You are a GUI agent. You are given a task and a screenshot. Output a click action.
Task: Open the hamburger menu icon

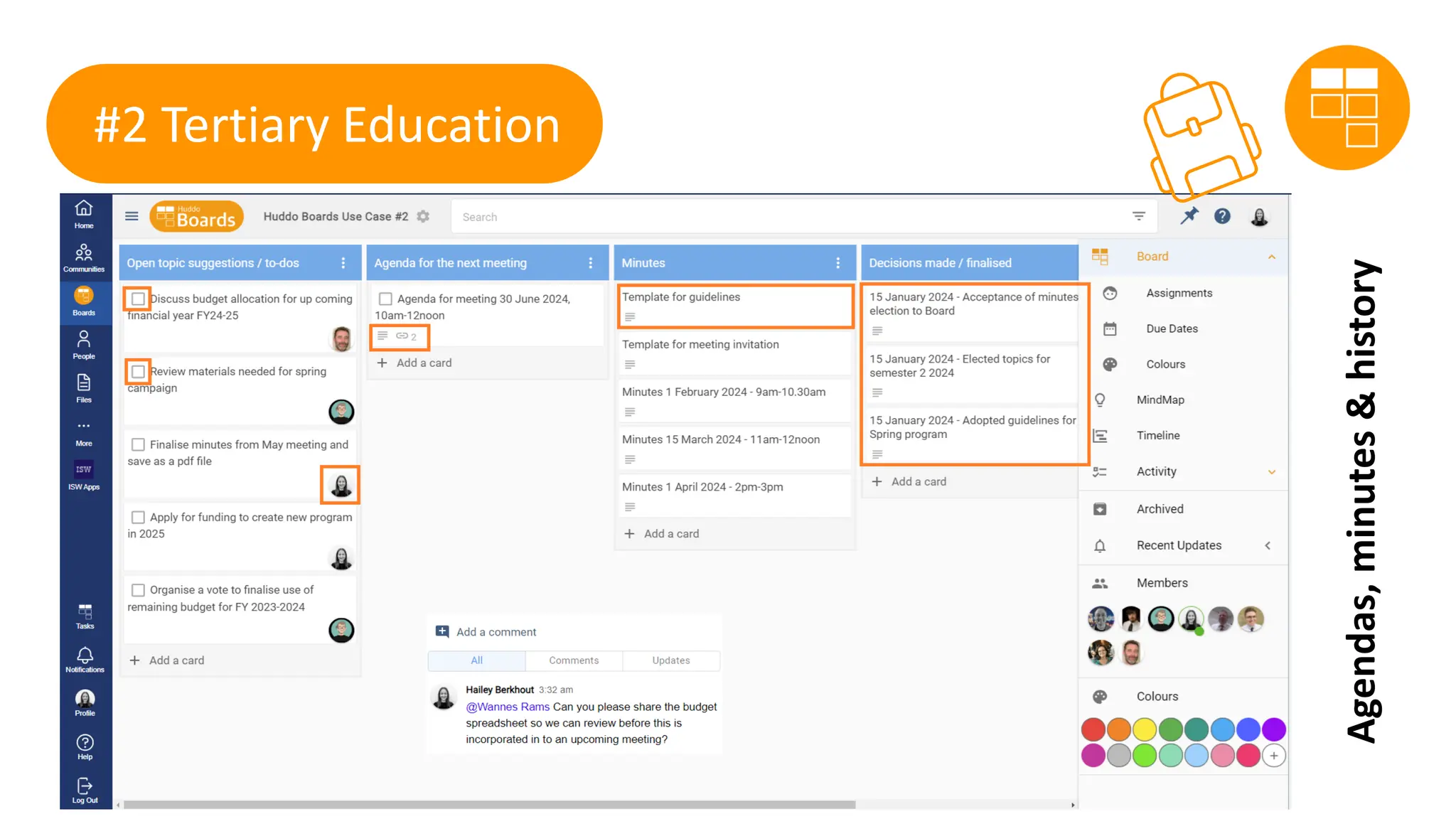click(132, 216)
